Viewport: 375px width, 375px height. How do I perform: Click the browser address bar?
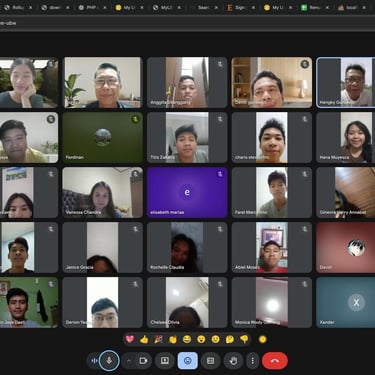[187, 23]
